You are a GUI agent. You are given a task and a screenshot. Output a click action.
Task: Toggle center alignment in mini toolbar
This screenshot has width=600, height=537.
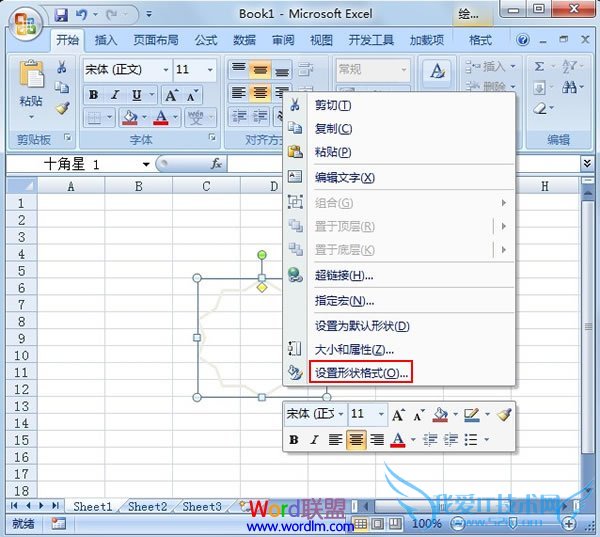pyautogui.click(x=356, y=440)
